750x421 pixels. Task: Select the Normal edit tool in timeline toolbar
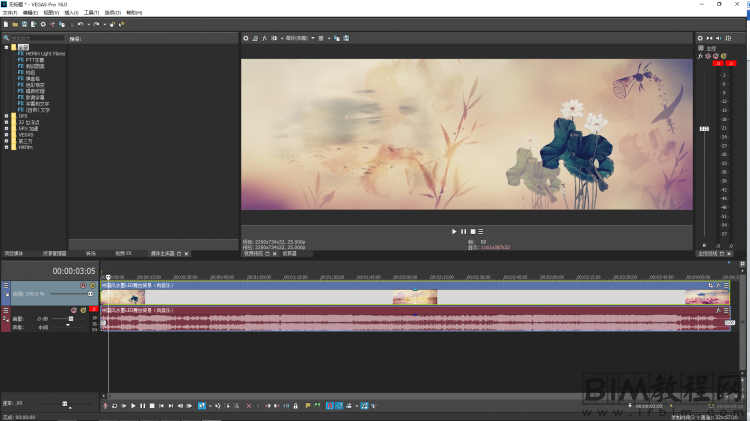coord(202,406)
